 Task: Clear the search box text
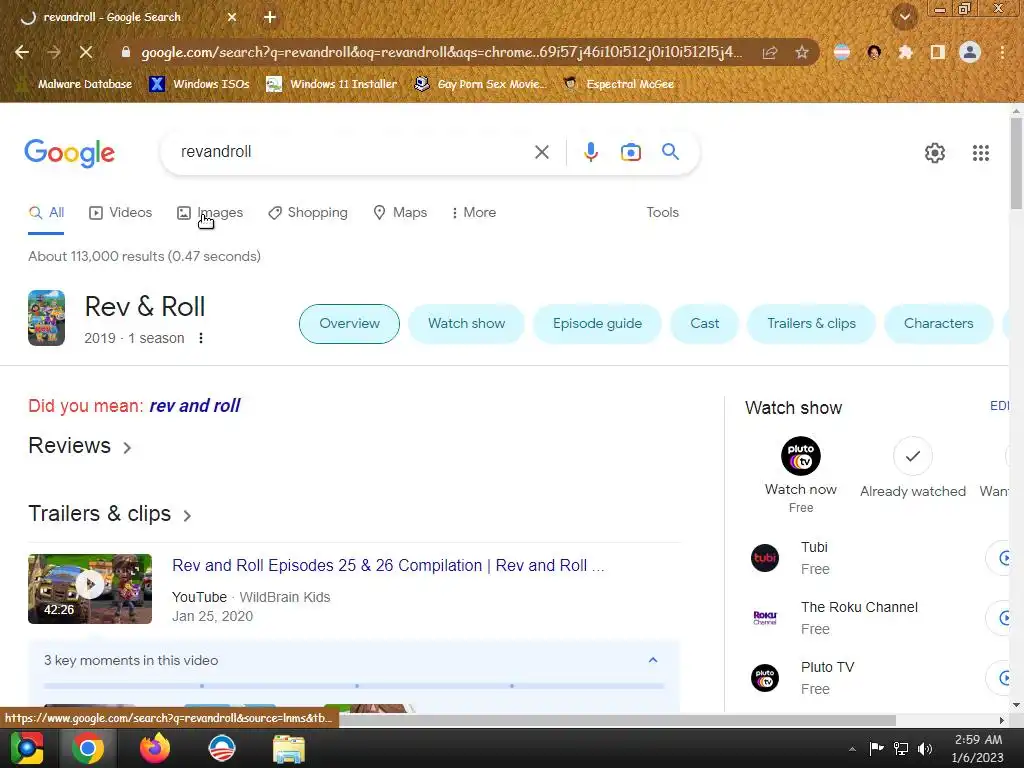pyautogui.click(x=541, y=152)
